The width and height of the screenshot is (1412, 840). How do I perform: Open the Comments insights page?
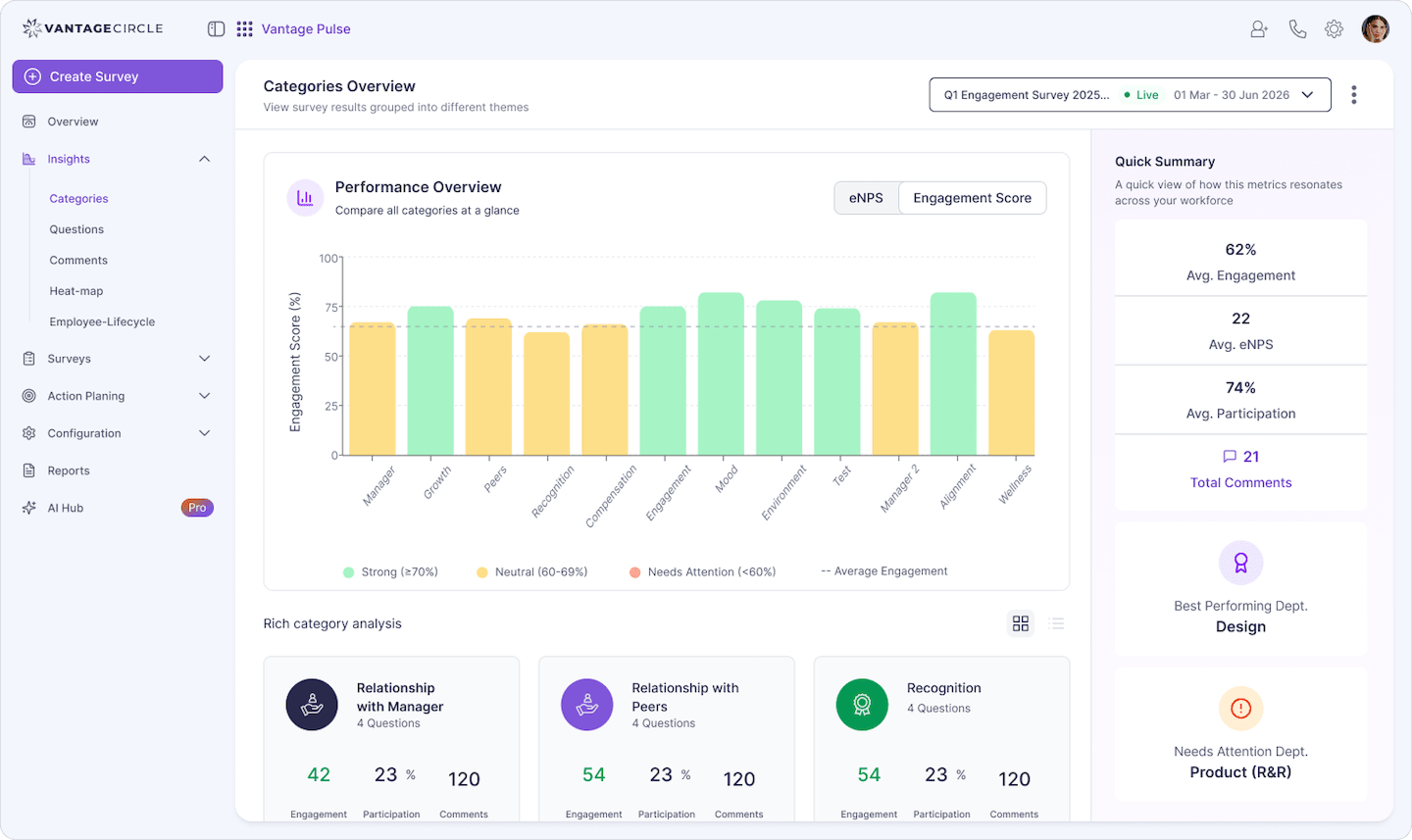click(x=77, y=260)
